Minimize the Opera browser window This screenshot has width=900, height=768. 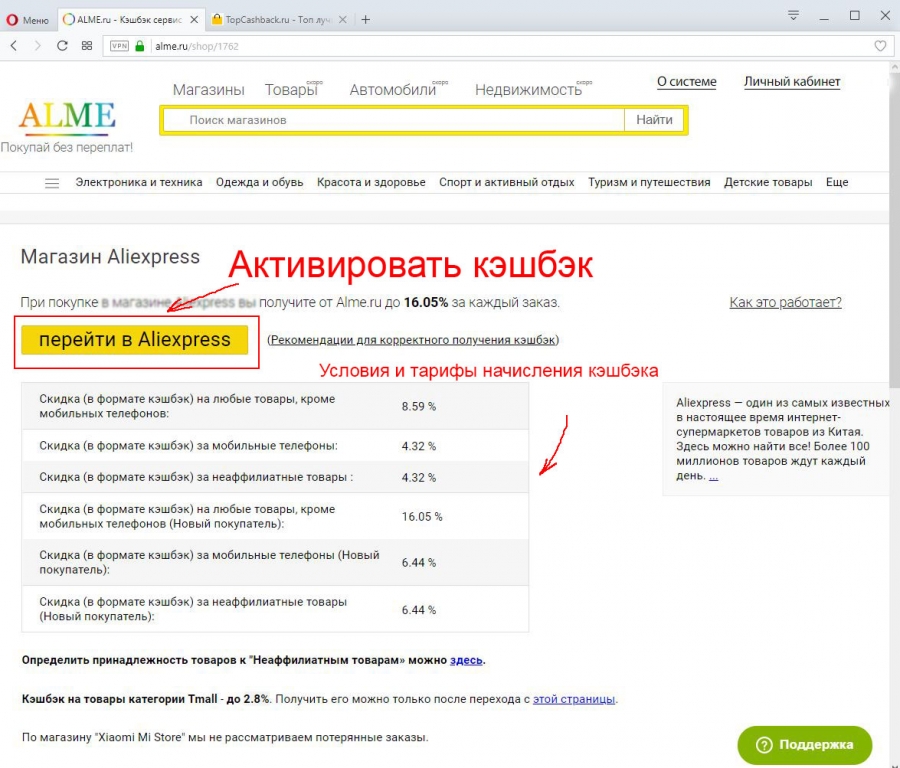[824, 17]
